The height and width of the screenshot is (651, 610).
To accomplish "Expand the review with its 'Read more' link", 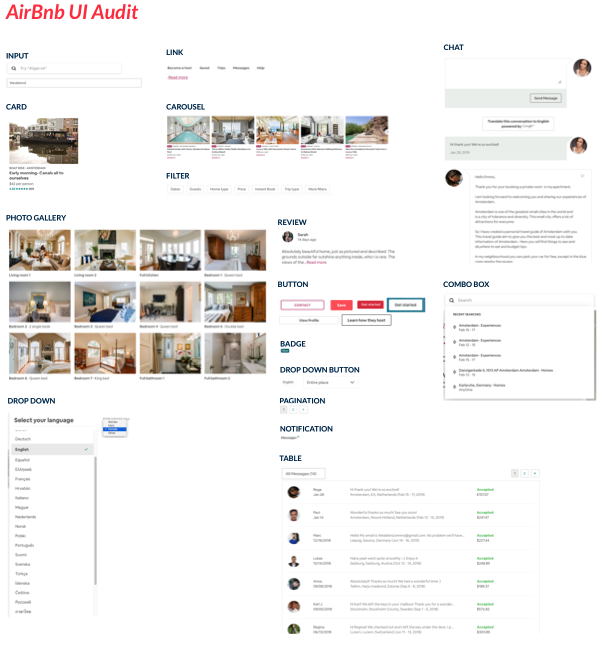I will 316,262.
